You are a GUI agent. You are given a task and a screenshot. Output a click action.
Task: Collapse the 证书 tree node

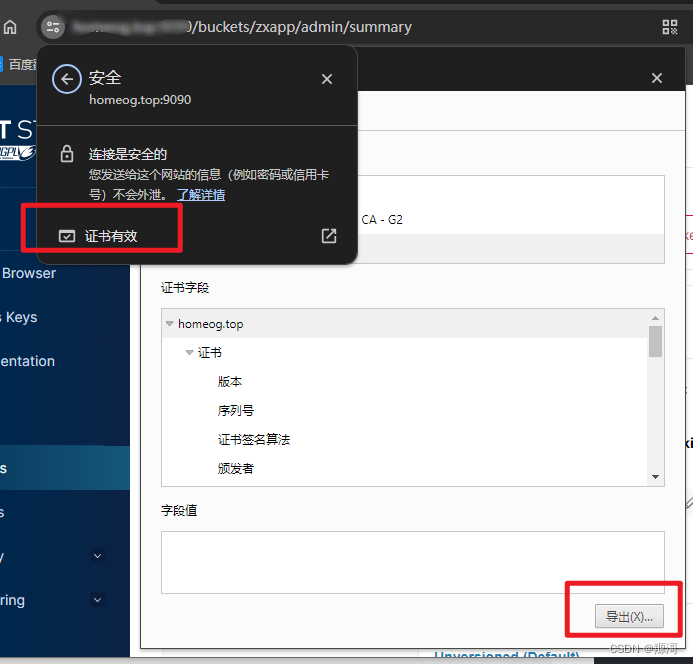pyautogui.click(x=189, y=352)
